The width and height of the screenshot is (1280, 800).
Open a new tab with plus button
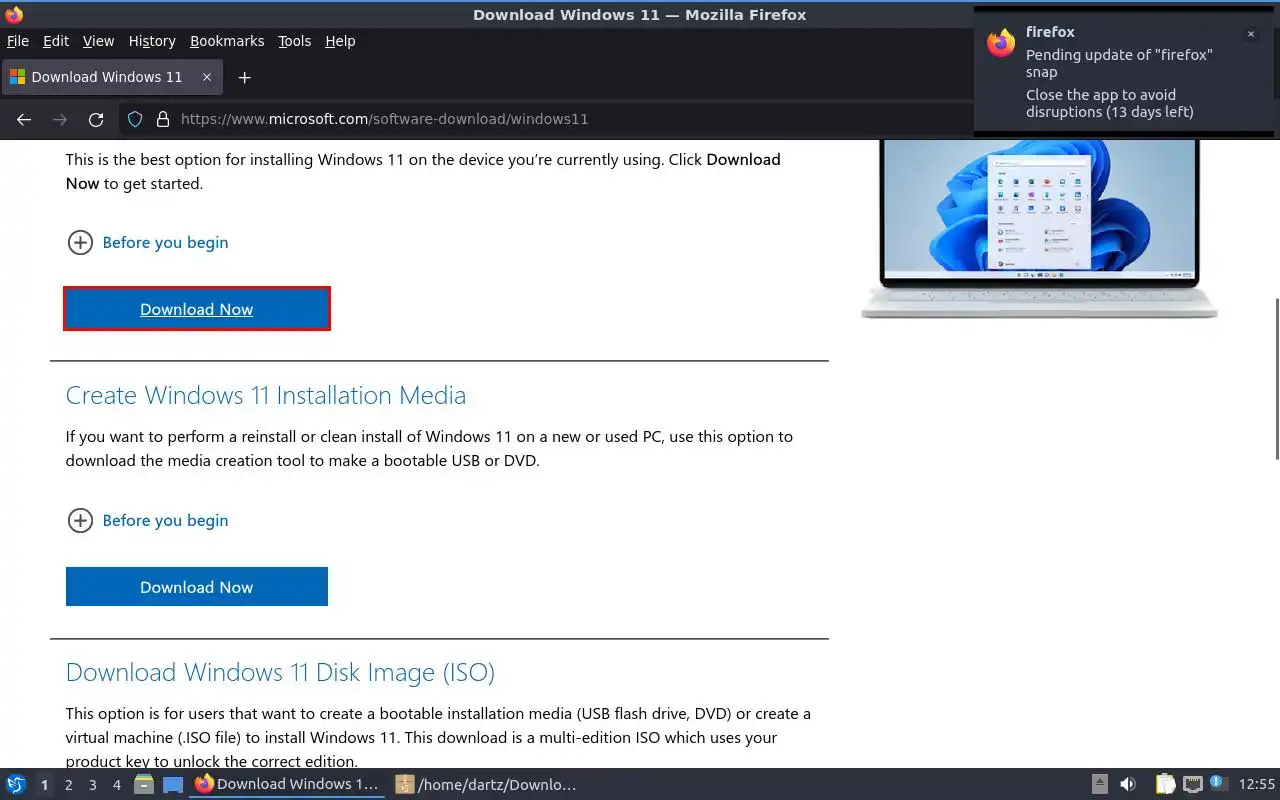244,77
